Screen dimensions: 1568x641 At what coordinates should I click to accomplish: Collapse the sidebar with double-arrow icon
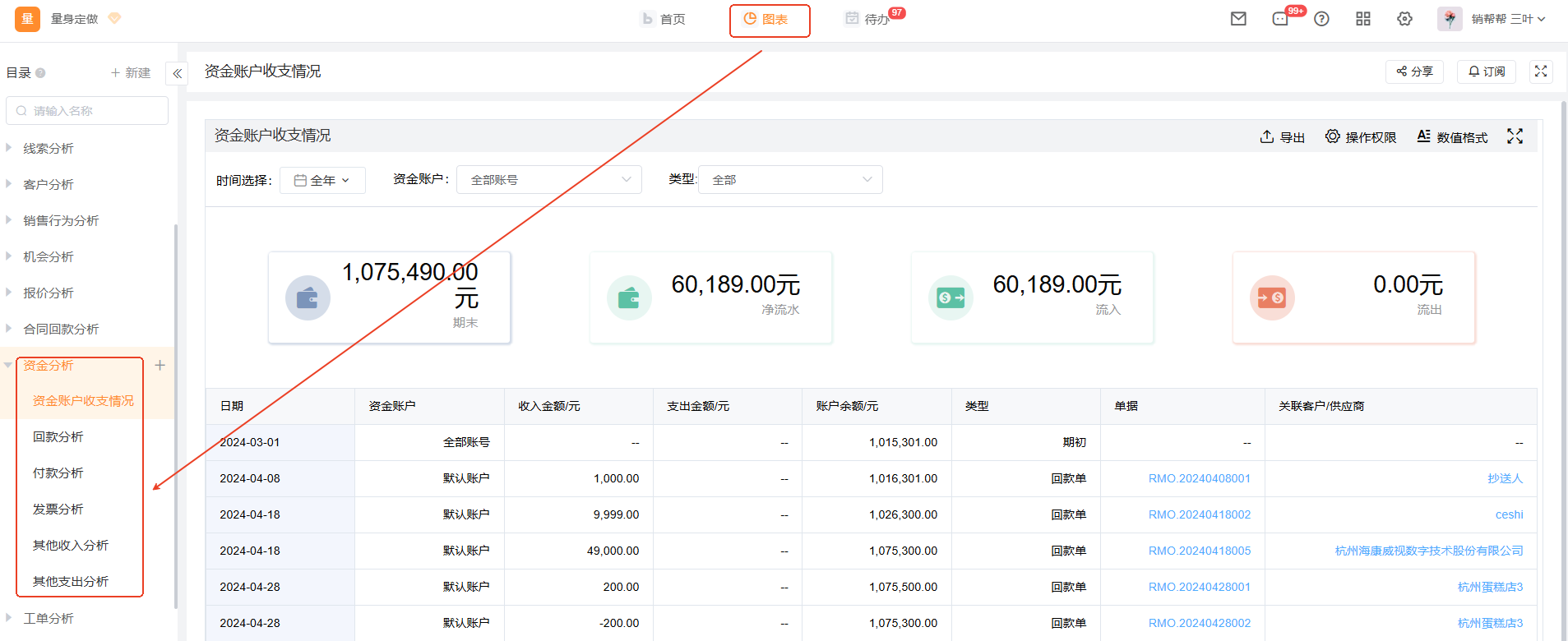(x=177, y=74)
